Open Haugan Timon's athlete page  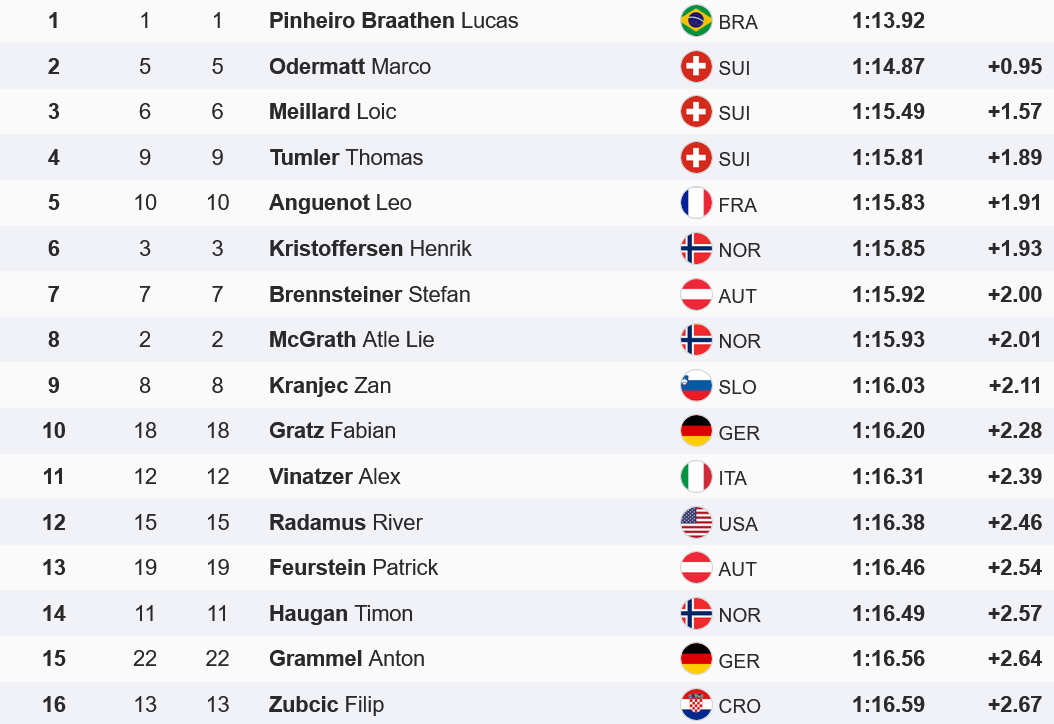[x=340, y=614]
